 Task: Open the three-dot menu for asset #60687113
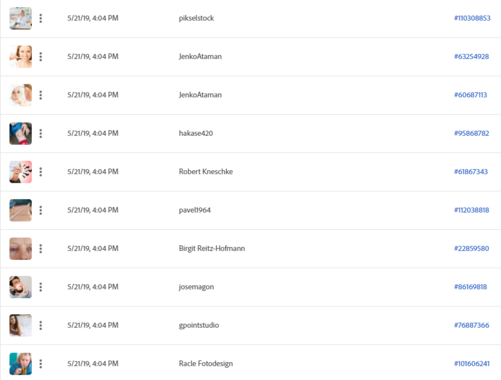click(x=41, y=95)
